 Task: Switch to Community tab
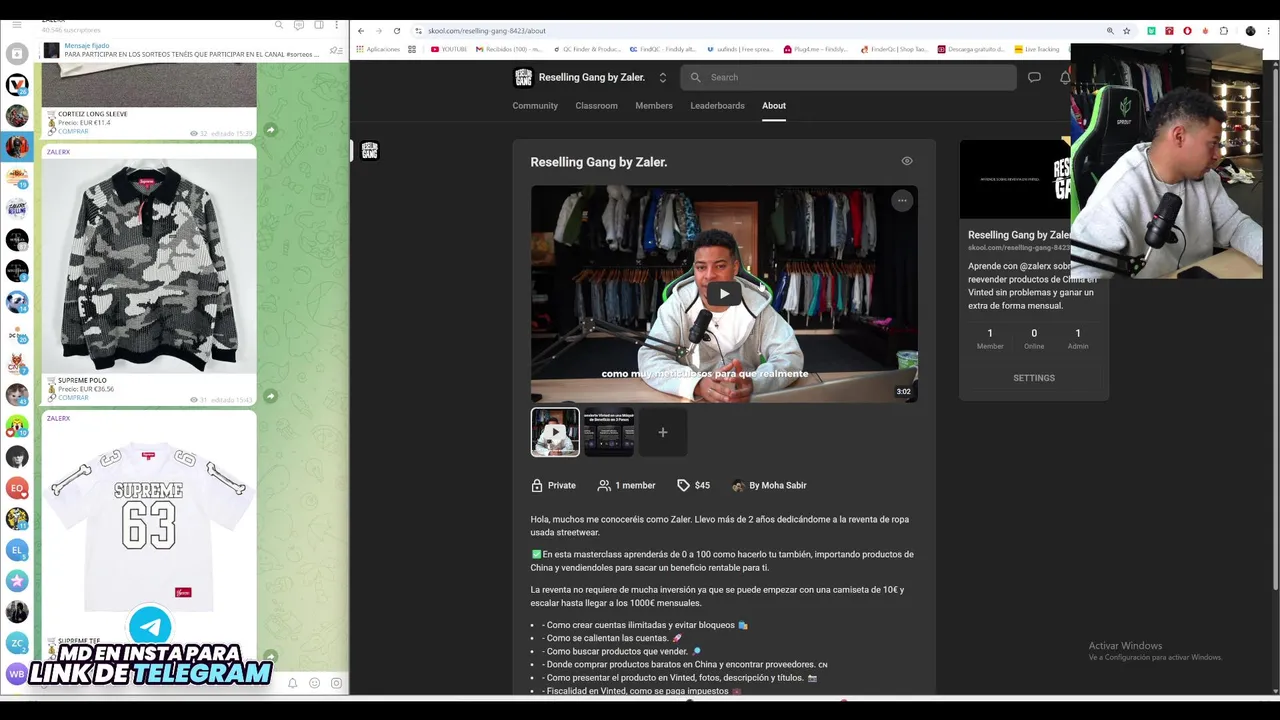point(535,105)
